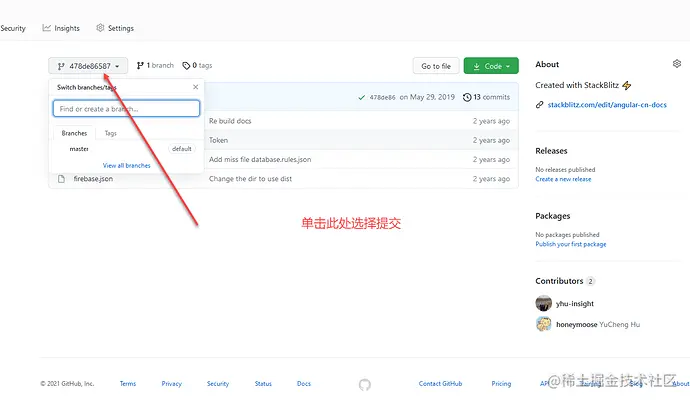Click yhu-insight contributor avatar
This screenshot has width=690, height=402.
point(543,303)
